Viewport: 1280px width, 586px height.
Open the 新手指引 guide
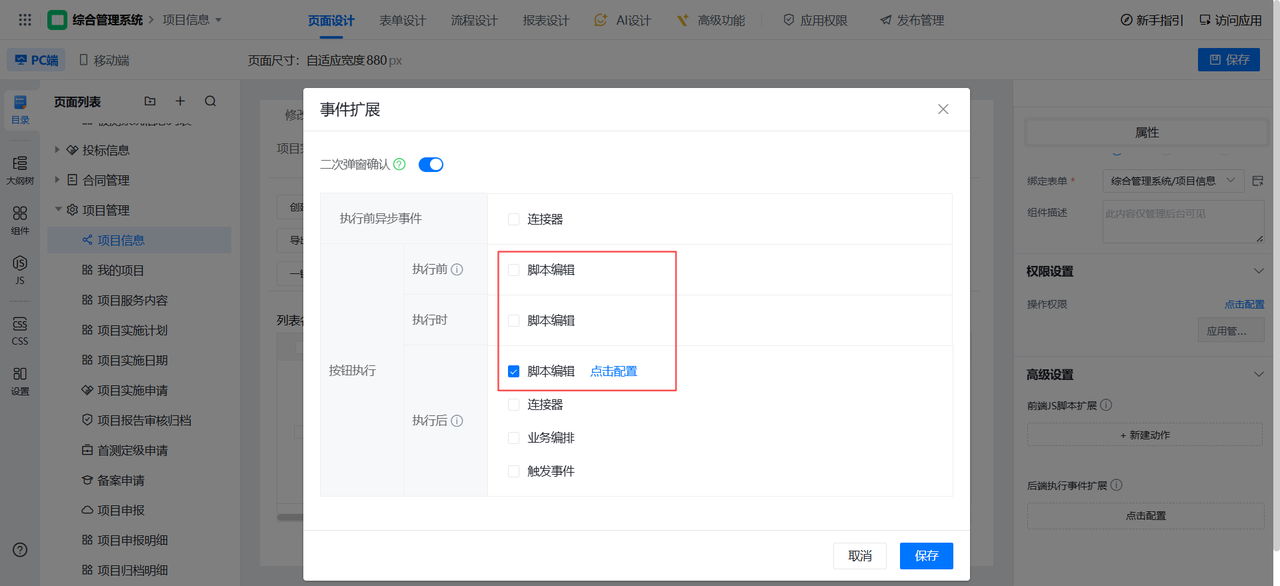coord(1151,20)
